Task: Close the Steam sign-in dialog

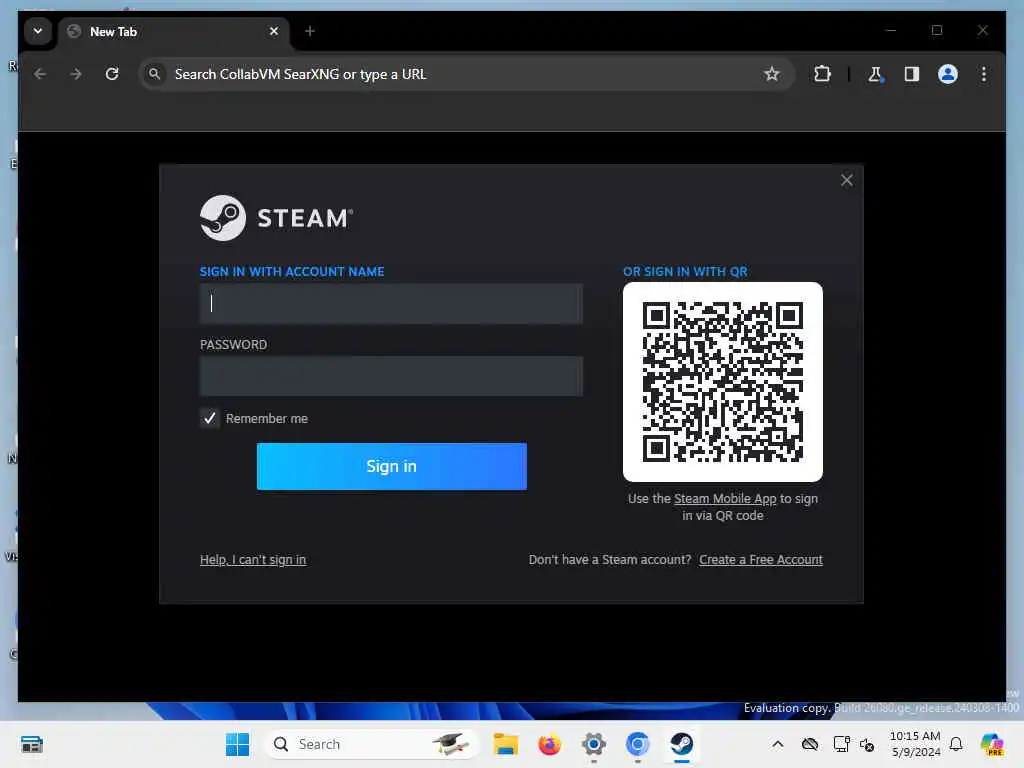Action: click(846, 180)
